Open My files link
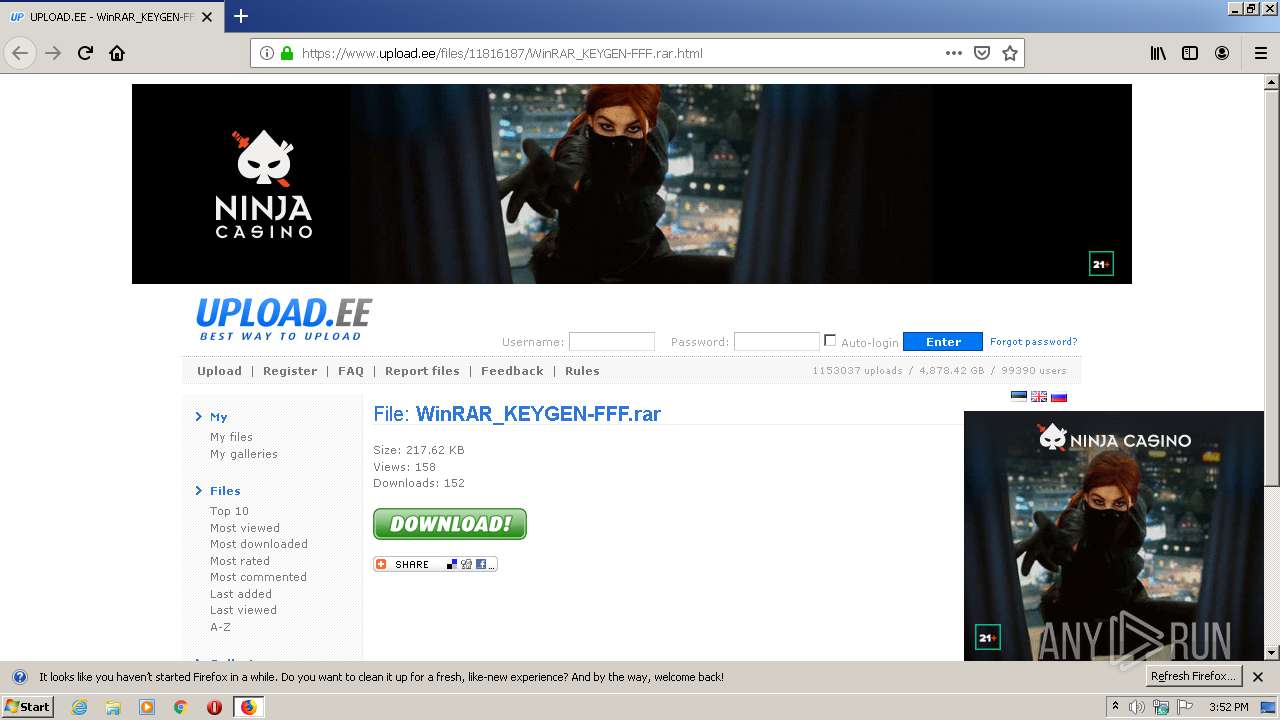The width and height of the screenshot is (1280, 720). click(x=231, y=437)
